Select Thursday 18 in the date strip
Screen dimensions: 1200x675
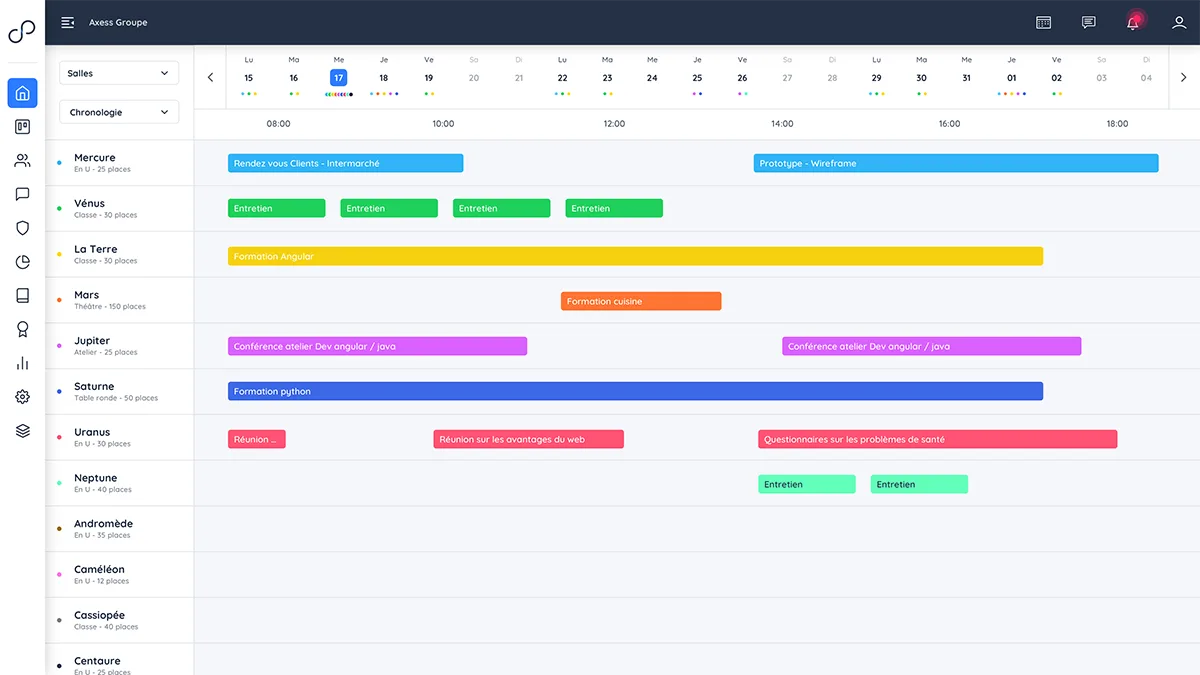[x=384, y=76]
